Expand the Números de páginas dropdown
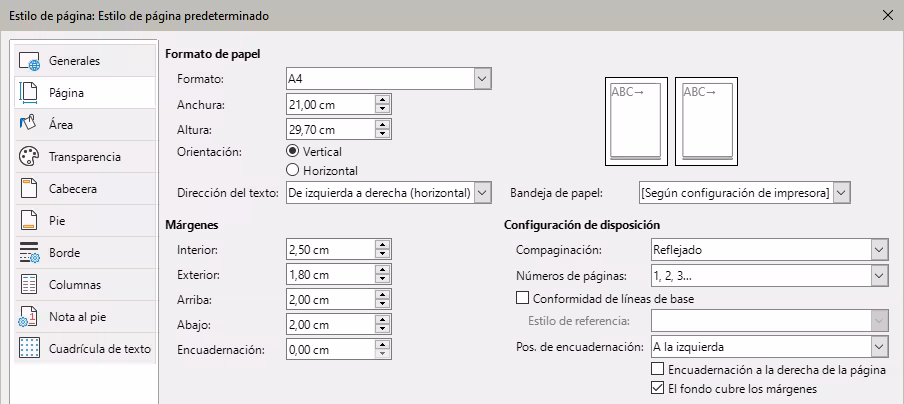The image size is (904, 404). tap(879, 275)
